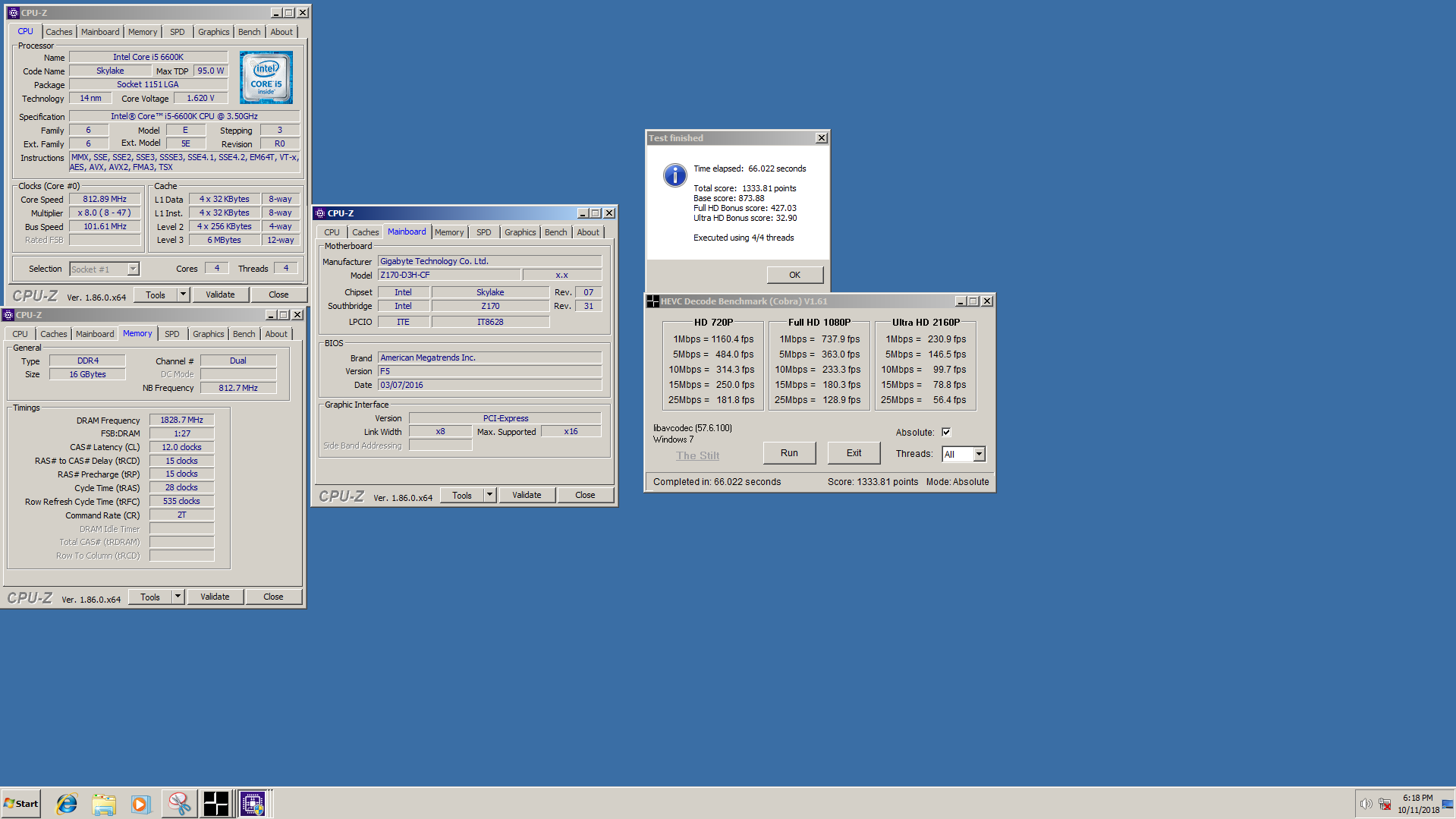Click the status bar Score: 1333.81 points
Screen dimensions: 1456x819
[x=873, y=482]
